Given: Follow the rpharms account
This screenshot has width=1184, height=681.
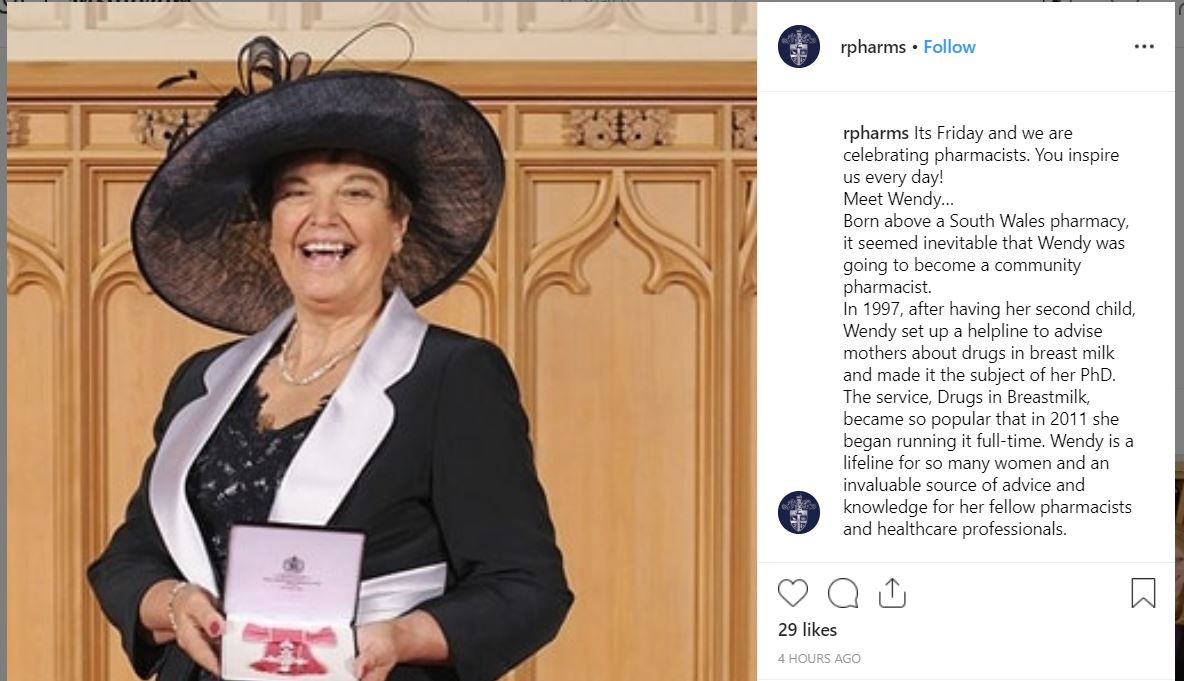Looking at the screenshot, I should (949, 47).
